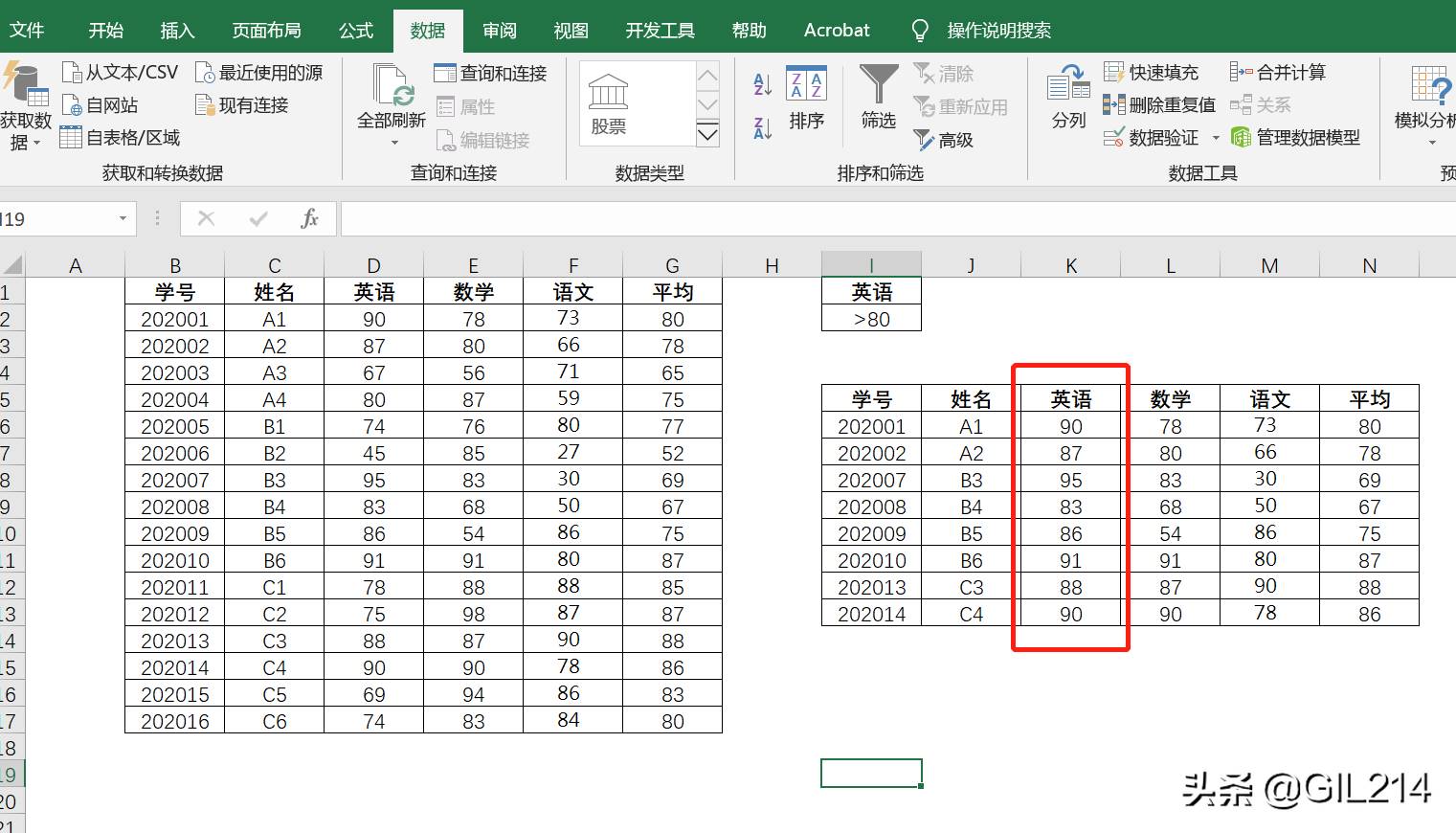Click Flash Fill (快速填充)
The image size is (1456, 833).
coord(1151,72)
